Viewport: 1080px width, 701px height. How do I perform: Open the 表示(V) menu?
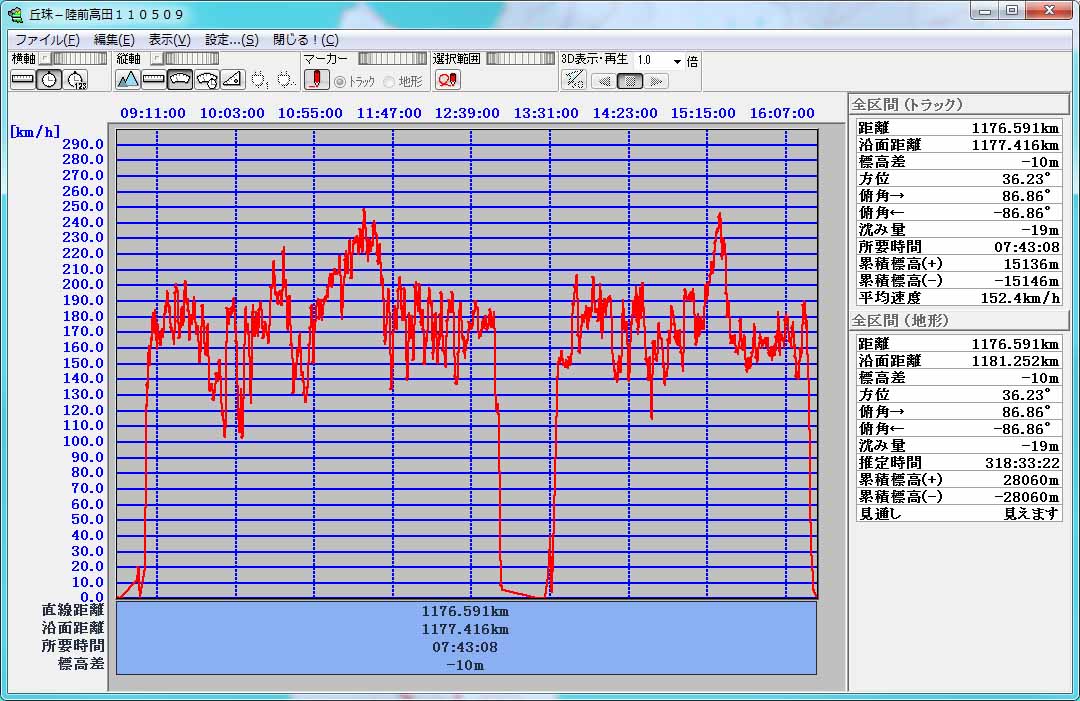click(x=169, y=40)
